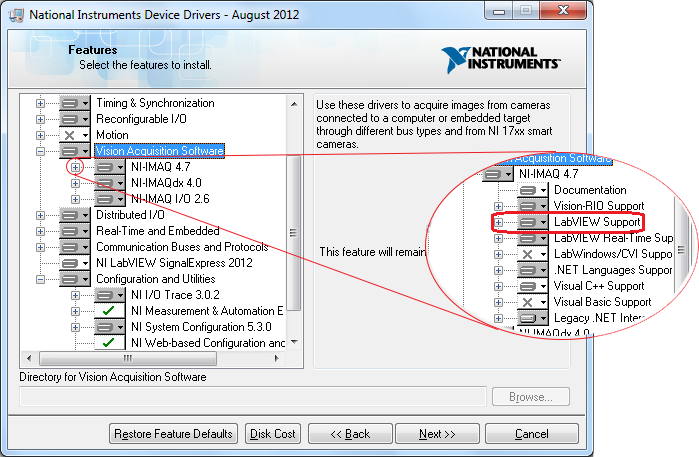The image size is (699, 457).
Task: Open install-state icon for NI System Configuration 5.3.0
Action: (x=110, y=327)
